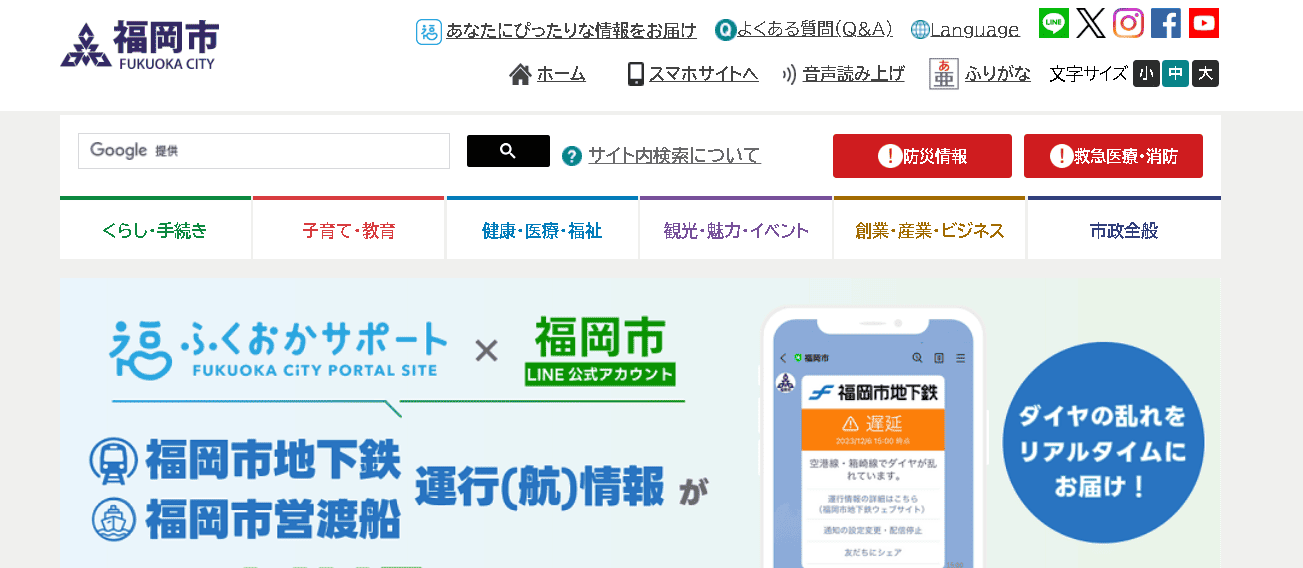Open the 観光・魅力・イベント tab
This screenshot has height=568, width=1303.
pyautogui.click(x=736, y=229)
